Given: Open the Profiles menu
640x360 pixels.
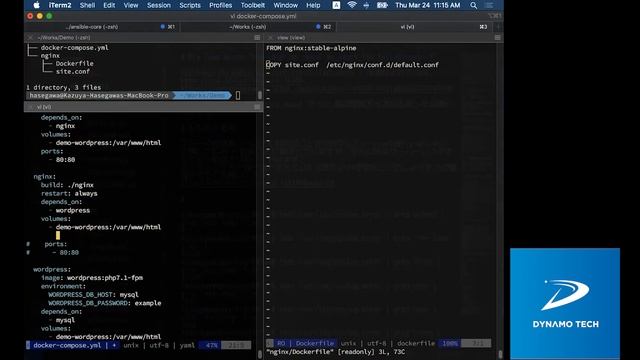Looking at the screenshot, I should pos(220,5).
